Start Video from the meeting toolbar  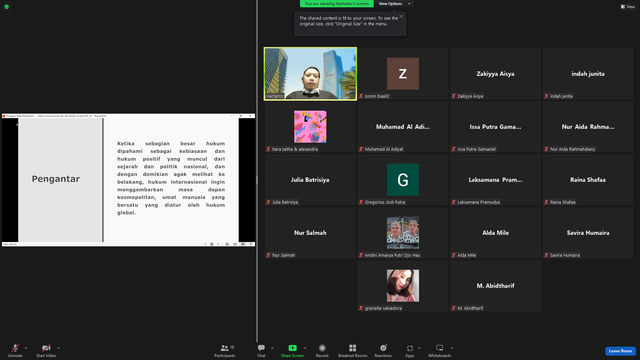click(46, 350)
